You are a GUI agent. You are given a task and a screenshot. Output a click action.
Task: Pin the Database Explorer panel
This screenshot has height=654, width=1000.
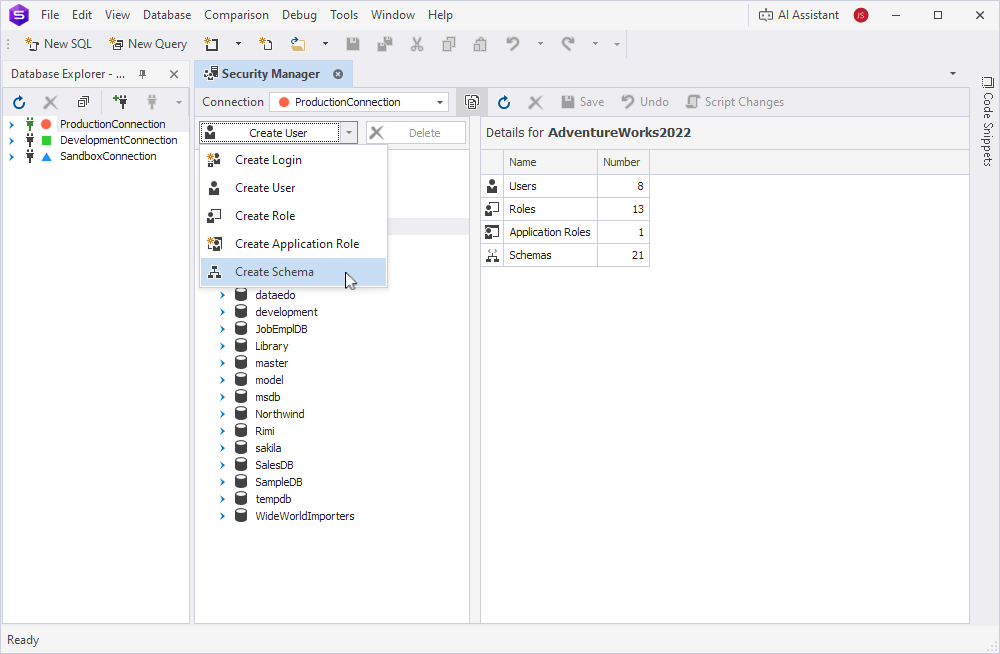[x=141, y=73]
